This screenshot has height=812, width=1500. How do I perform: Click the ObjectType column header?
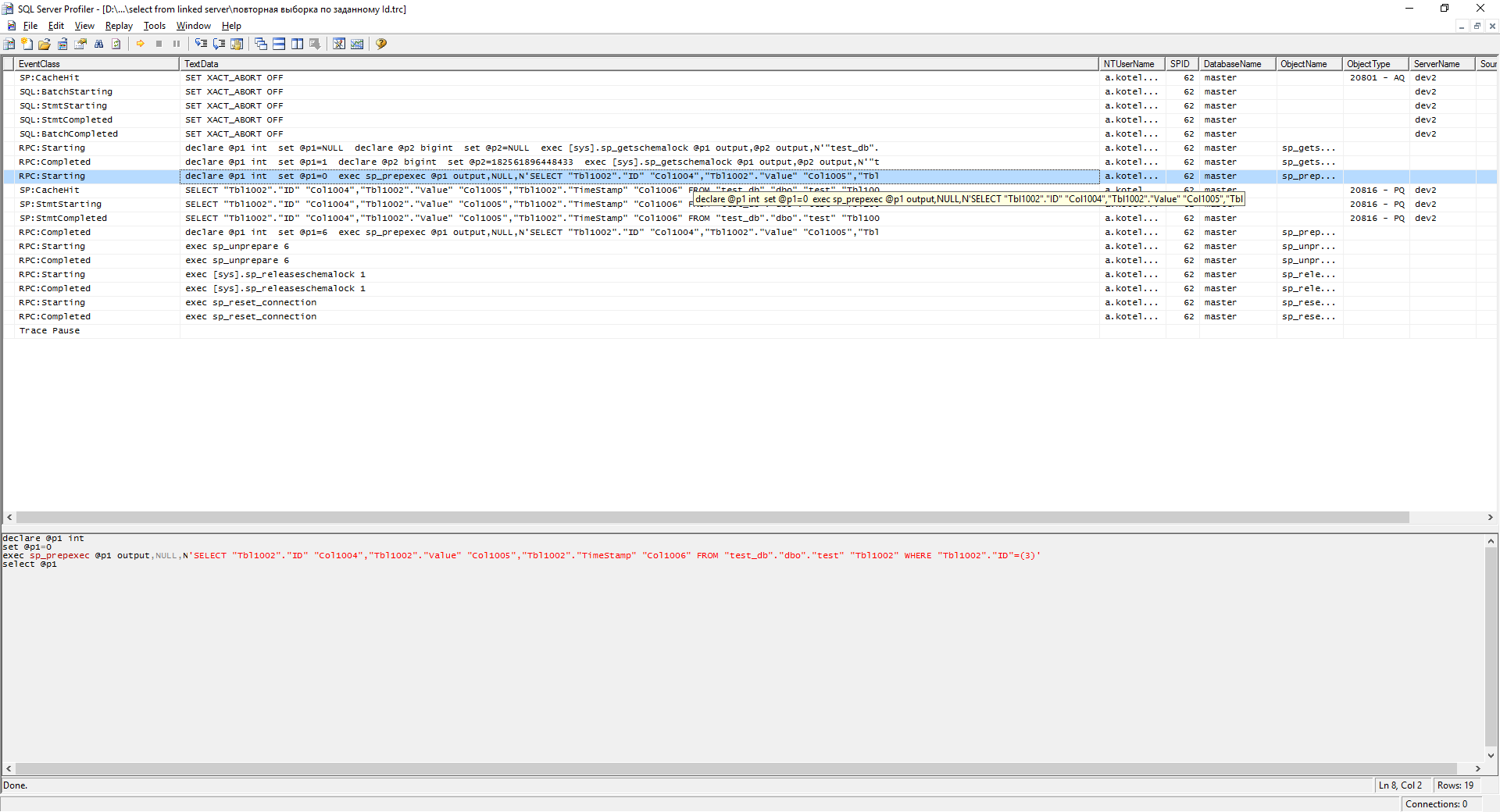[x=1376, y=64]
